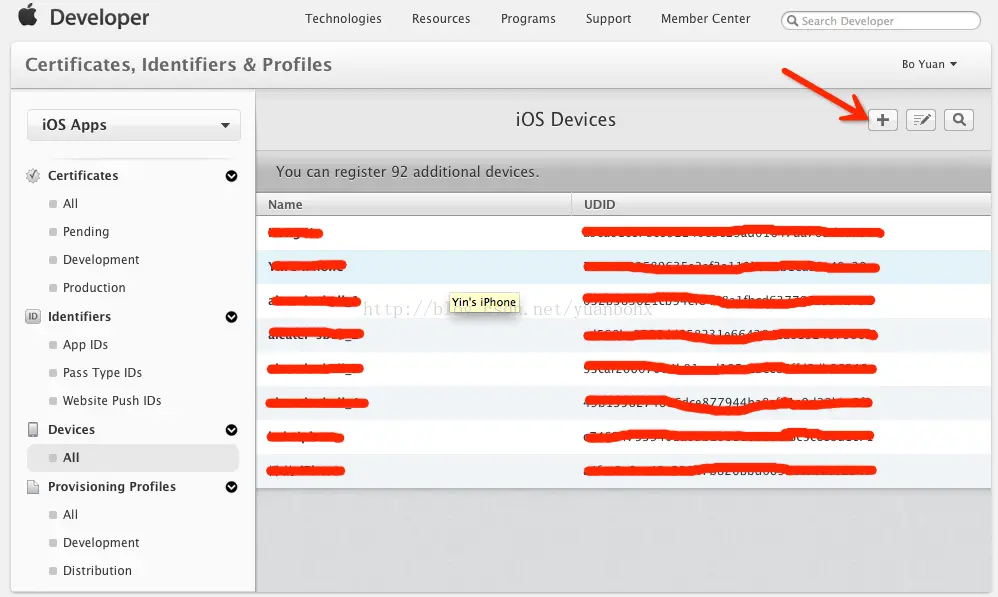Click the Identifiers ID badge icon
The image size is (998, 597).
click(32, 316)
